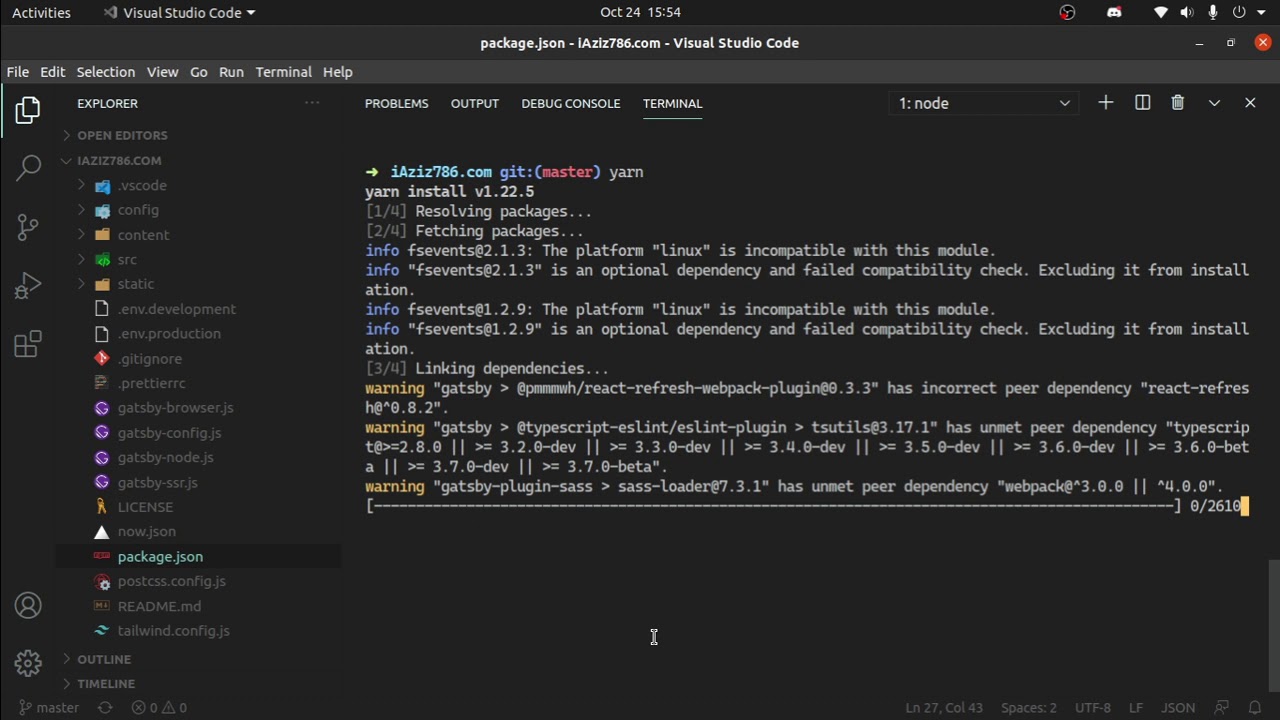This screenshot has height=720, width=1280.
Task: Open the volume tray icon
Action: point(1187,13)
